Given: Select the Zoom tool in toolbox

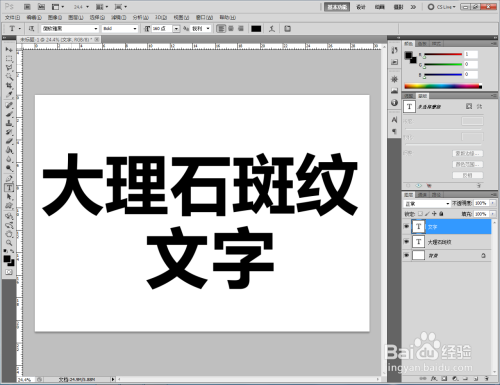Looking at the screenshot, I should coord(9,243).
